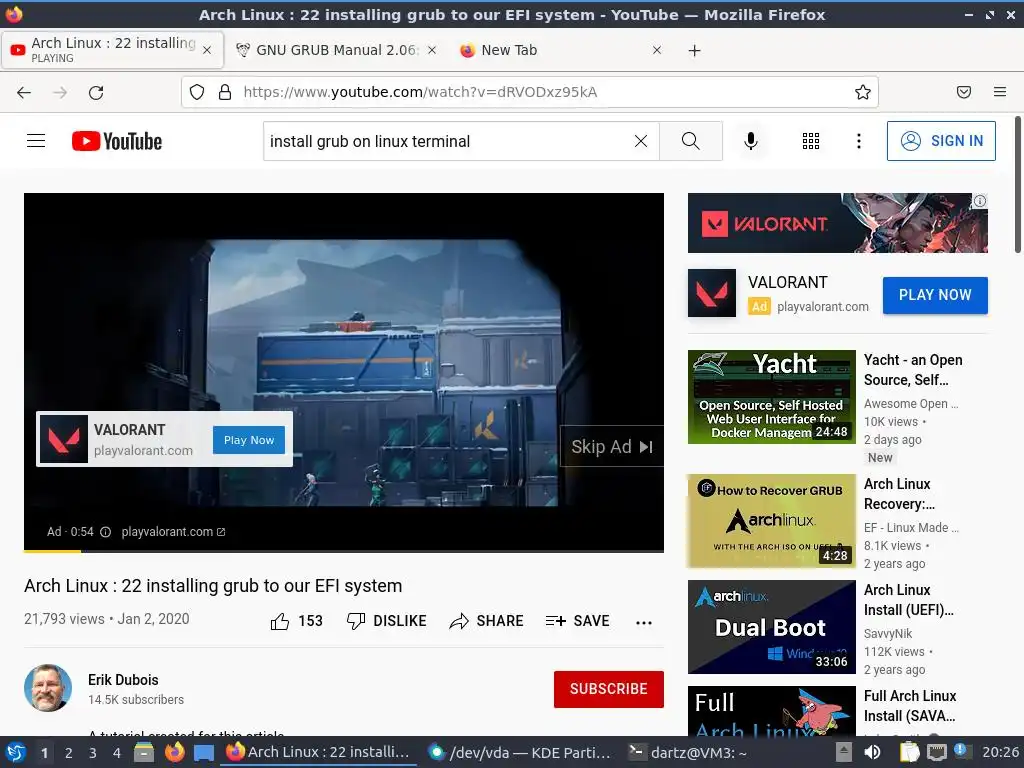The height and width of the screenshot is (768, 1024).
Task: Open the Arch Linux Recovery video title
Action: [899, 494]
